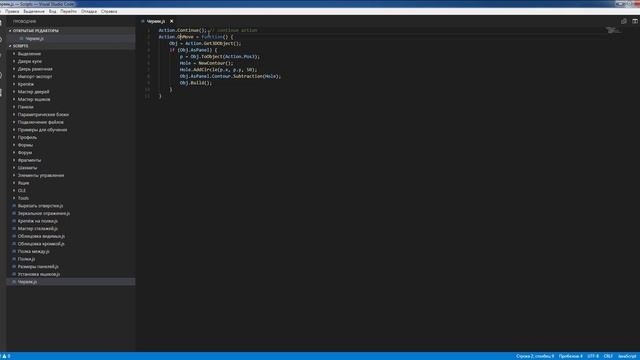Select the Форум folder

[x=25, y=153]
